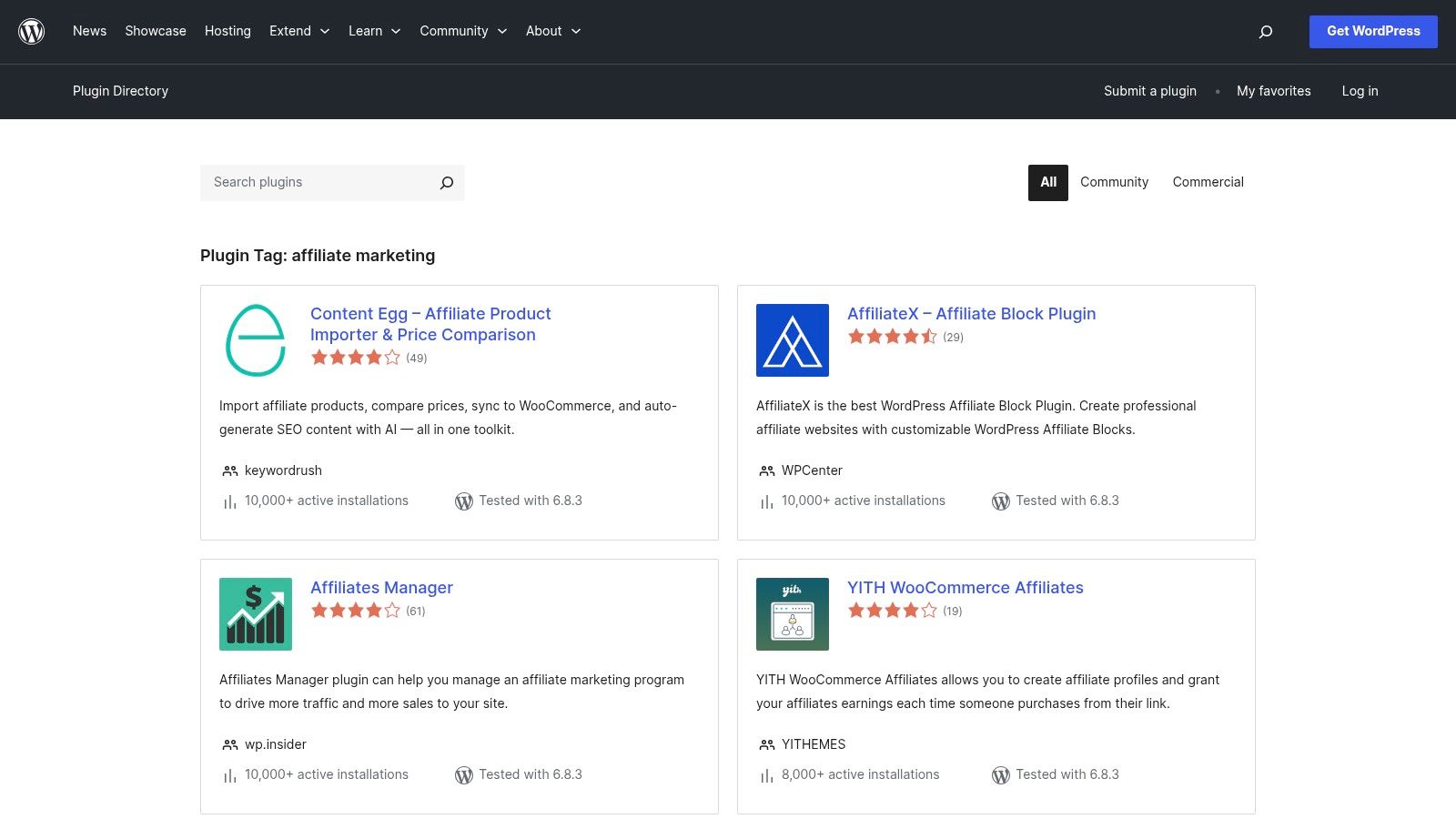This screenshot has width=1456, height=819.
Task: Select the Commercial filter tab
Action: [1208, 182]
